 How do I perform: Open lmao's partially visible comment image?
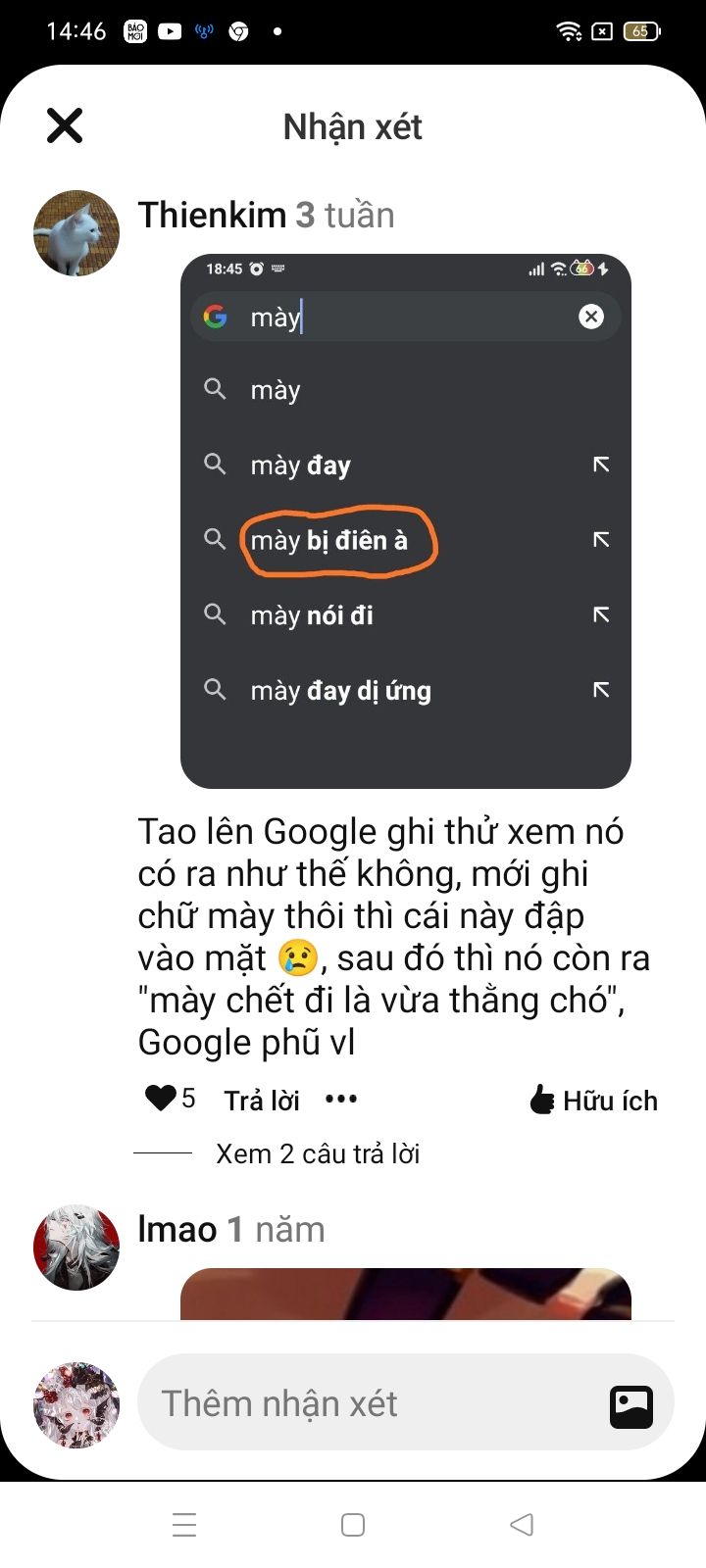click(406, 1294)
